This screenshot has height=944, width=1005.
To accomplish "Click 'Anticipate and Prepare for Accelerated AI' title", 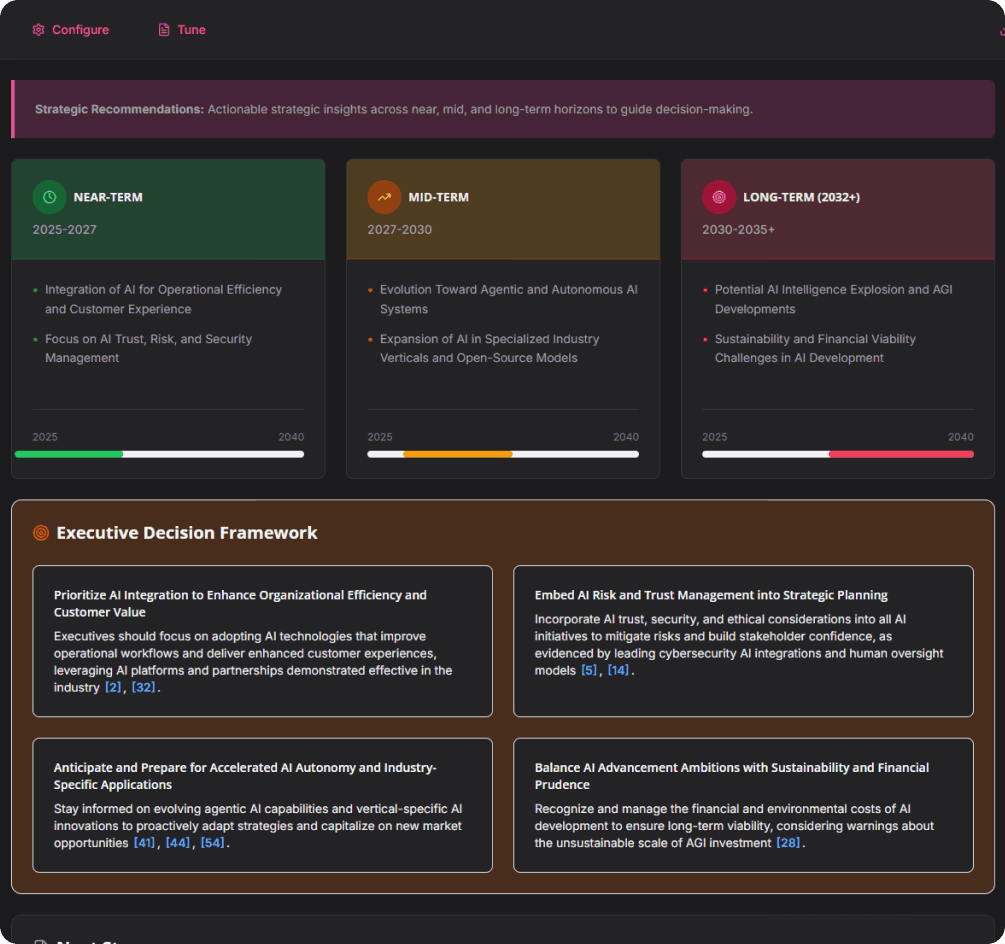I will 245,776.
